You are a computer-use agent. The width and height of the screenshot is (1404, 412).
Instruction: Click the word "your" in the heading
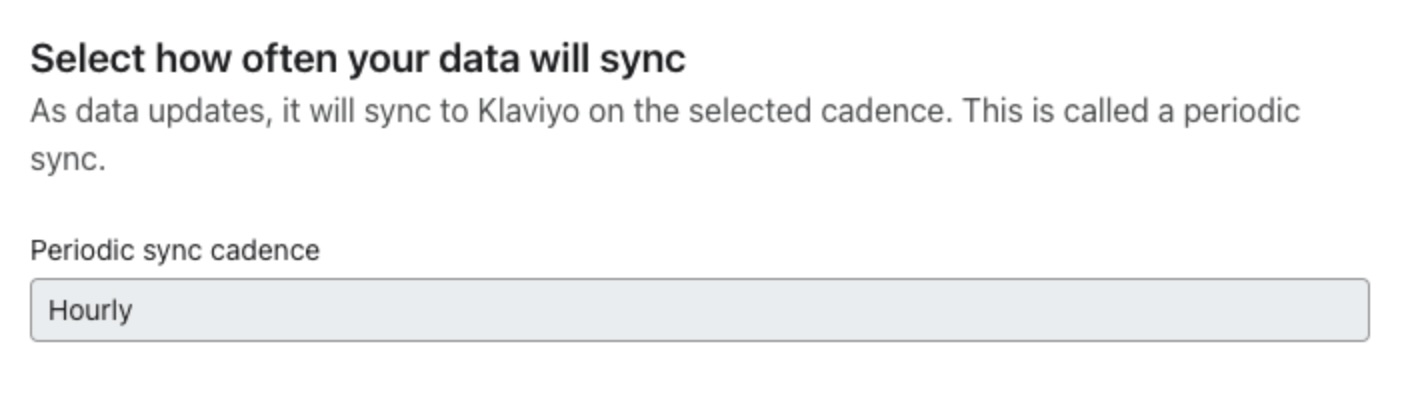[388, 59]
